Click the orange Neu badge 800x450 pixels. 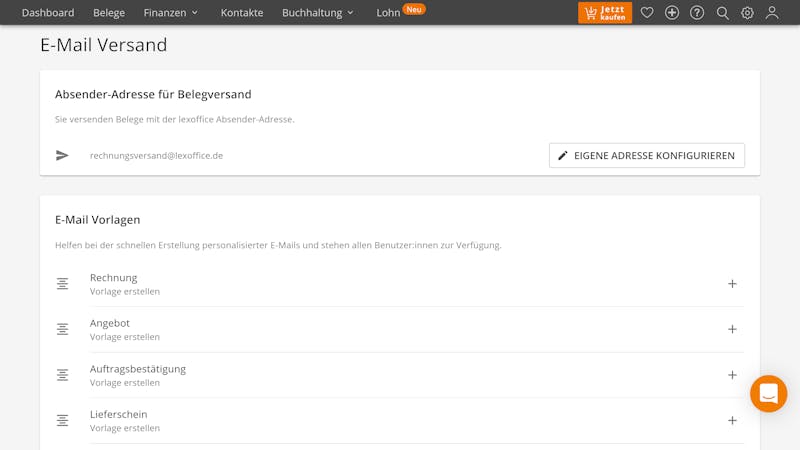(x=414, y=9)
